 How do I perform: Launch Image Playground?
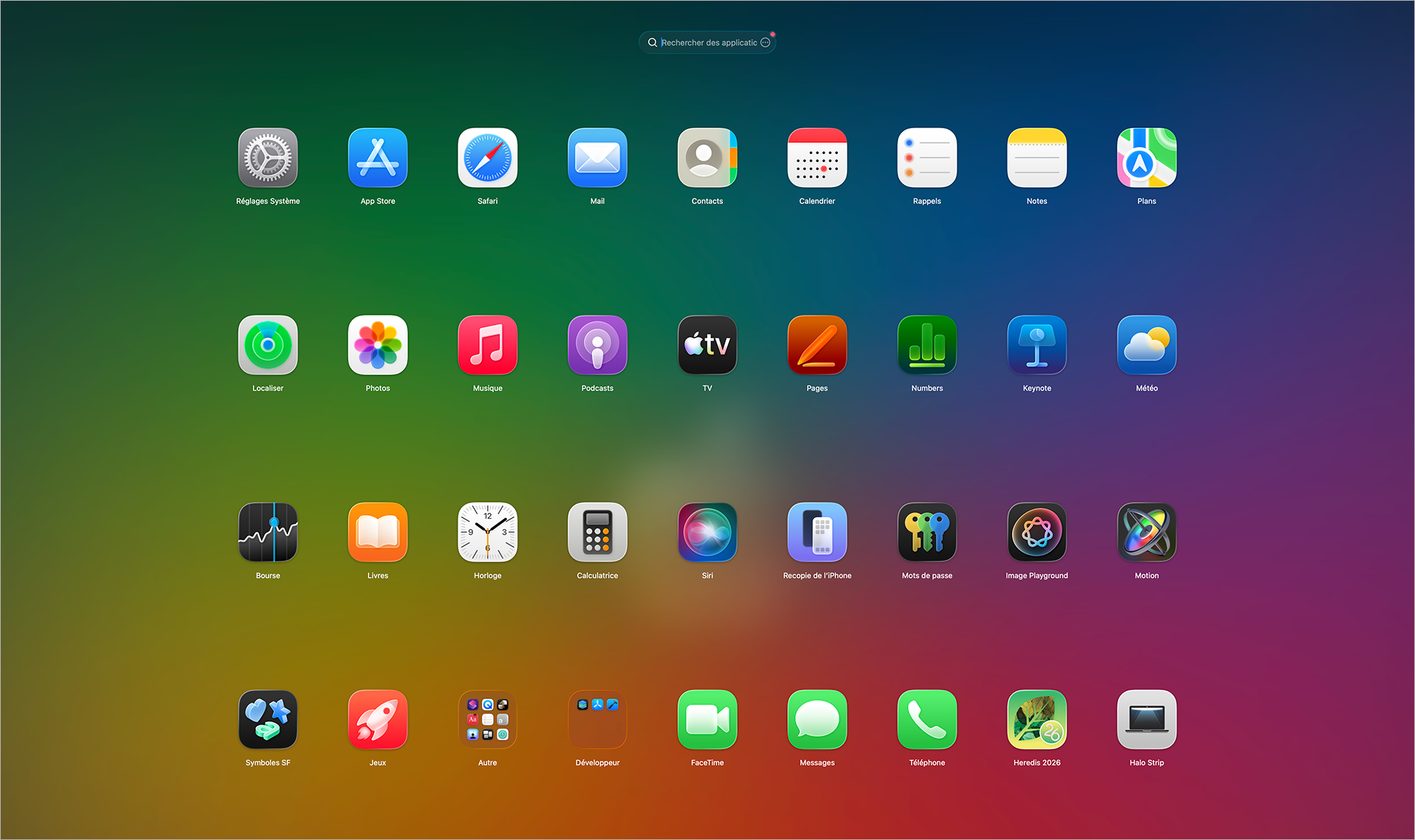coord(1036,532)
